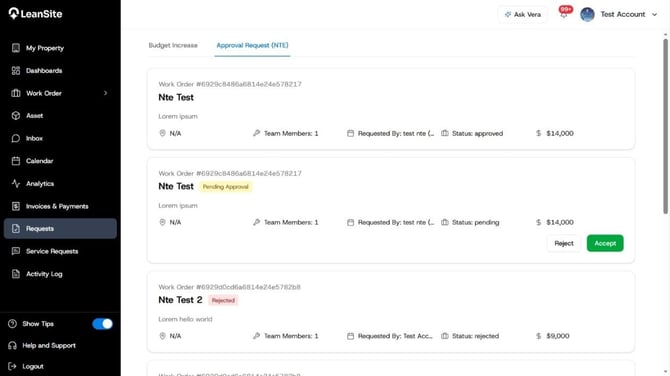Click the LeanSite logo
The image size is (670, 376).
35,14
